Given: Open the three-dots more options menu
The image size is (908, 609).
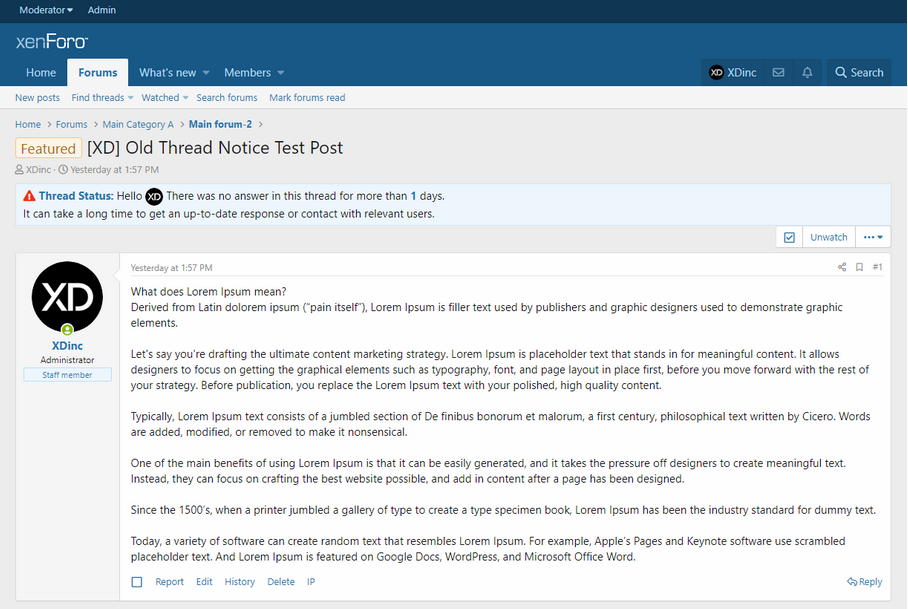Looking at the screenshot, I should point(873,237).
